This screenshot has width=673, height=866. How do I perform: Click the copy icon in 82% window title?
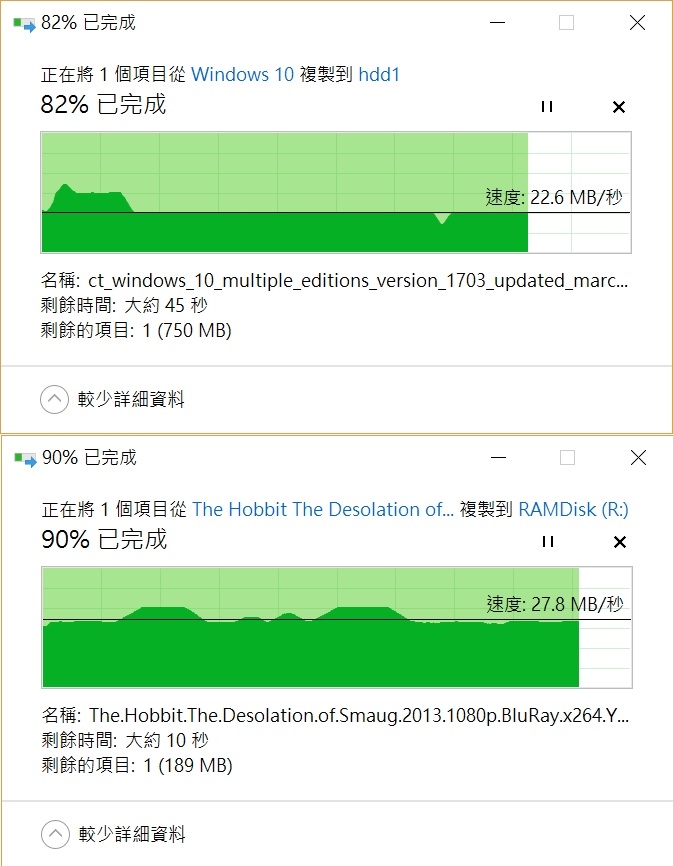point(24,24)
